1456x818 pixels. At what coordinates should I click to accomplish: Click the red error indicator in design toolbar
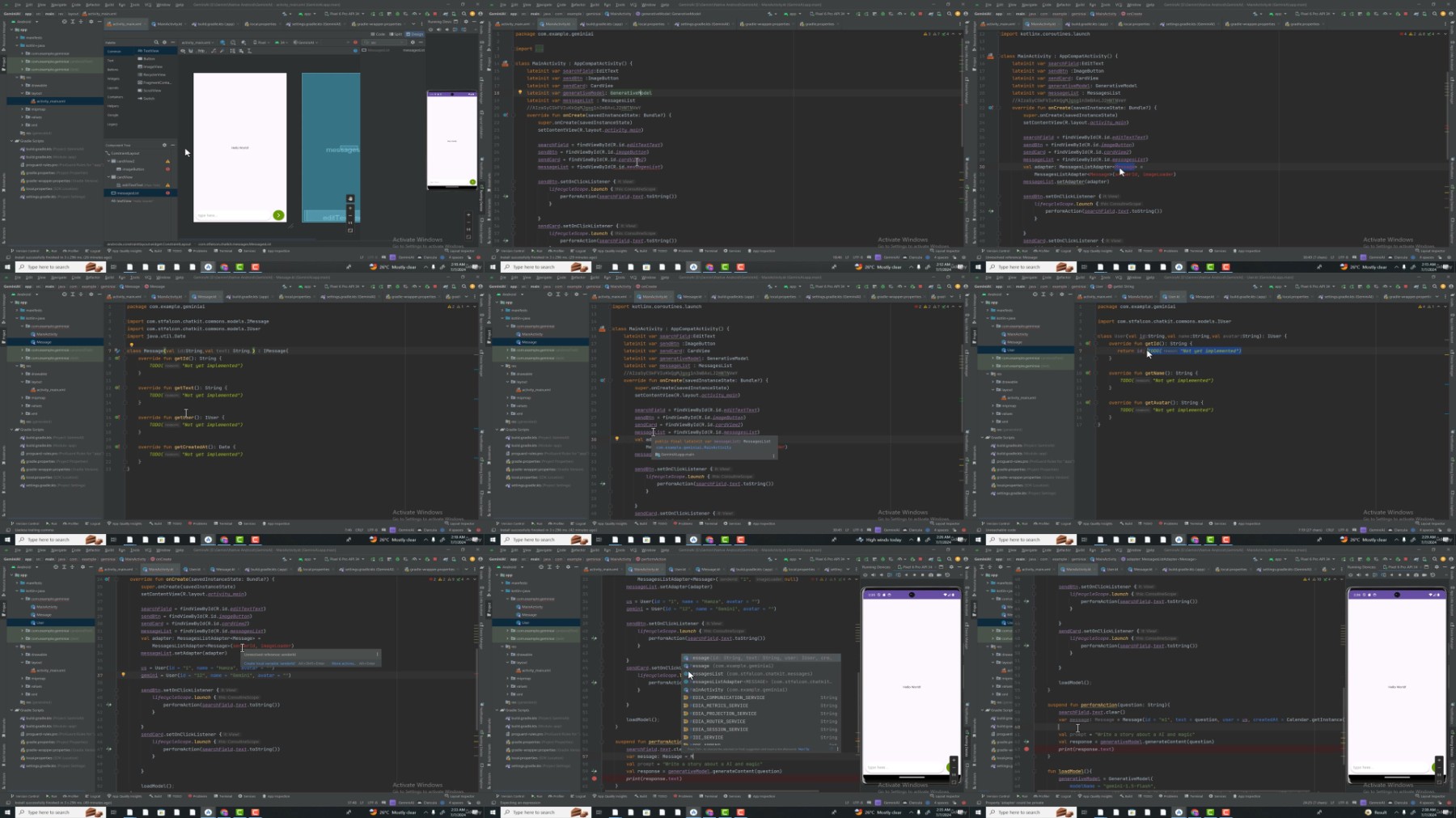point(355,42)
